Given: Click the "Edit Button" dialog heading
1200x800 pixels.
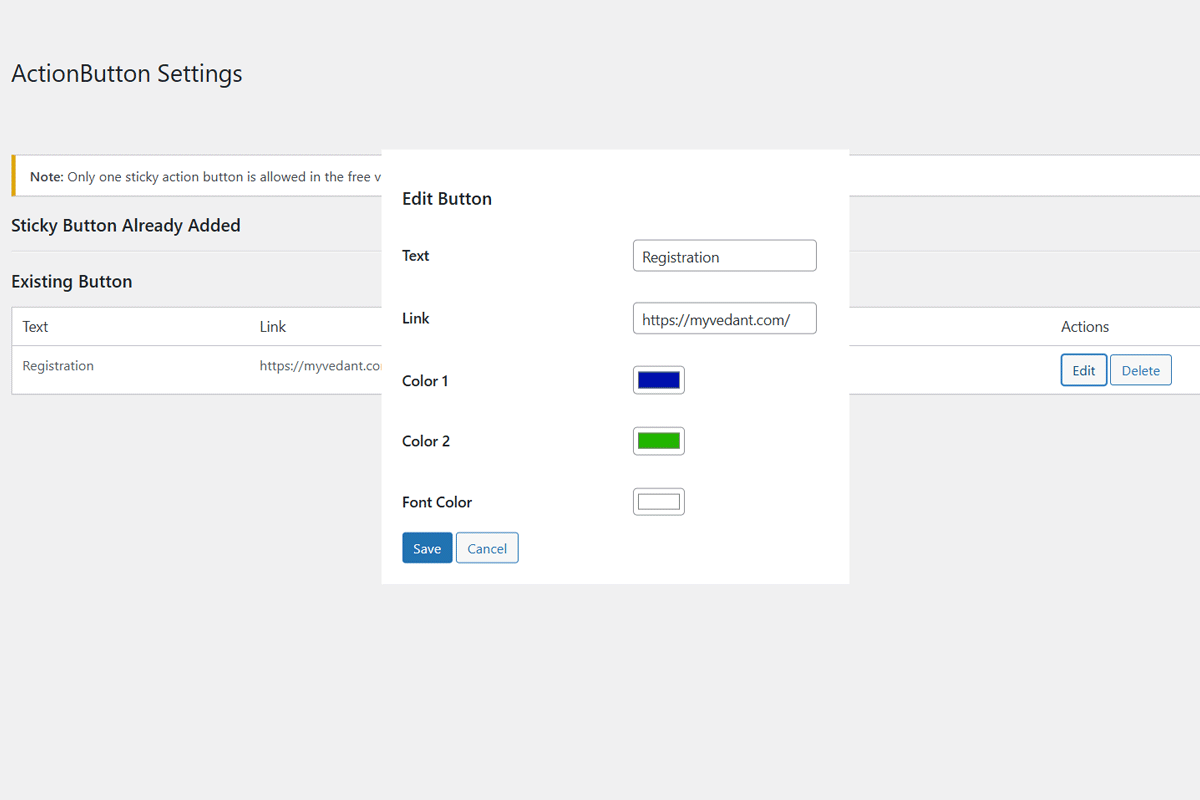Looking at the screenshot, I should coord(447,199).
